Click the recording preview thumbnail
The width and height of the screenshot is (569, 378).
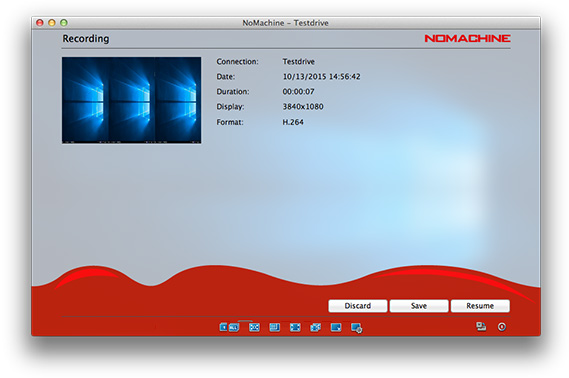pos(131,100)
